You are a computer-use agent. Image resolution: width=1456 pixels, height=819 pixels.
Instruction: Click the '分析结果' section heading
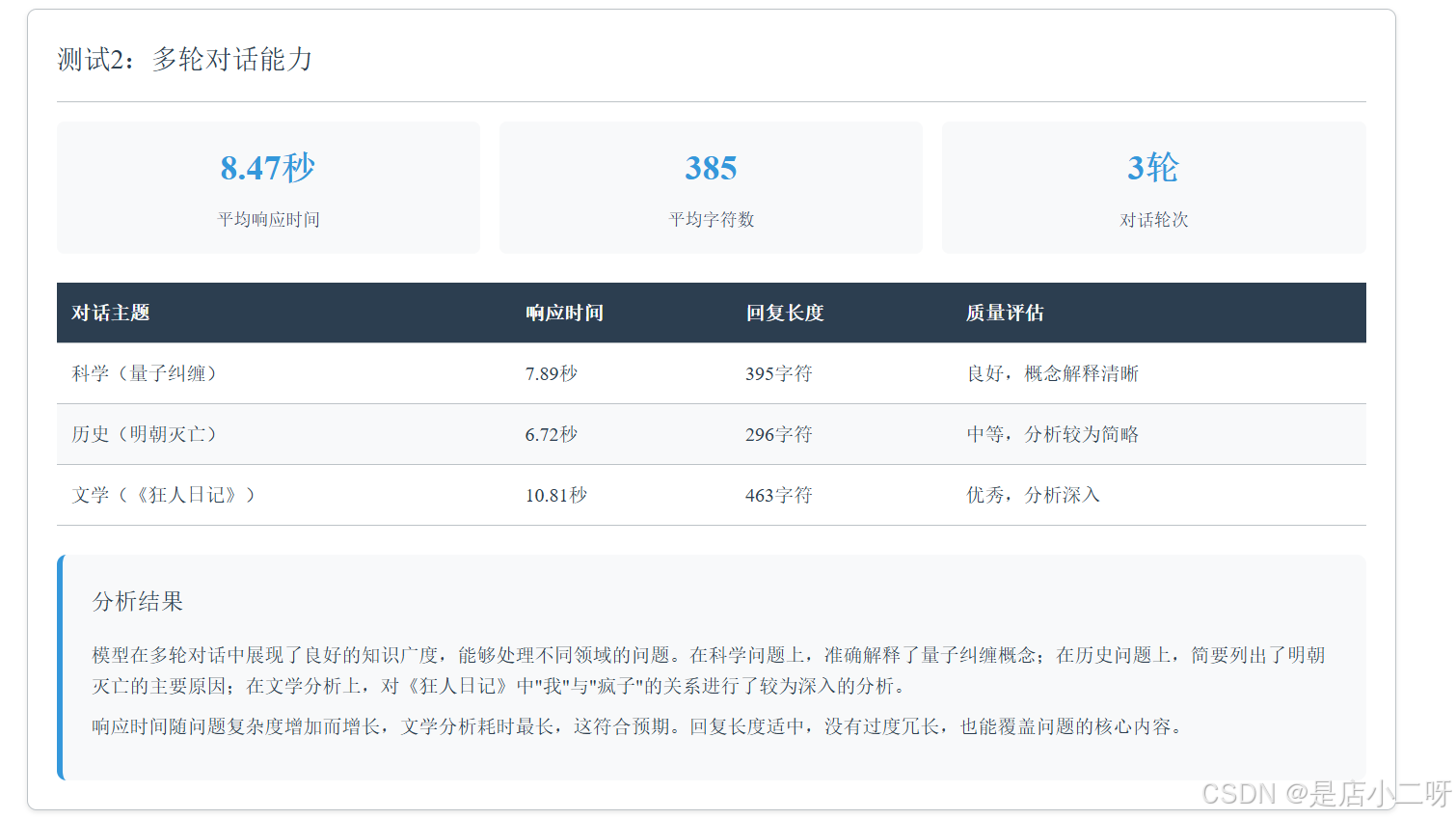point(138,602)
